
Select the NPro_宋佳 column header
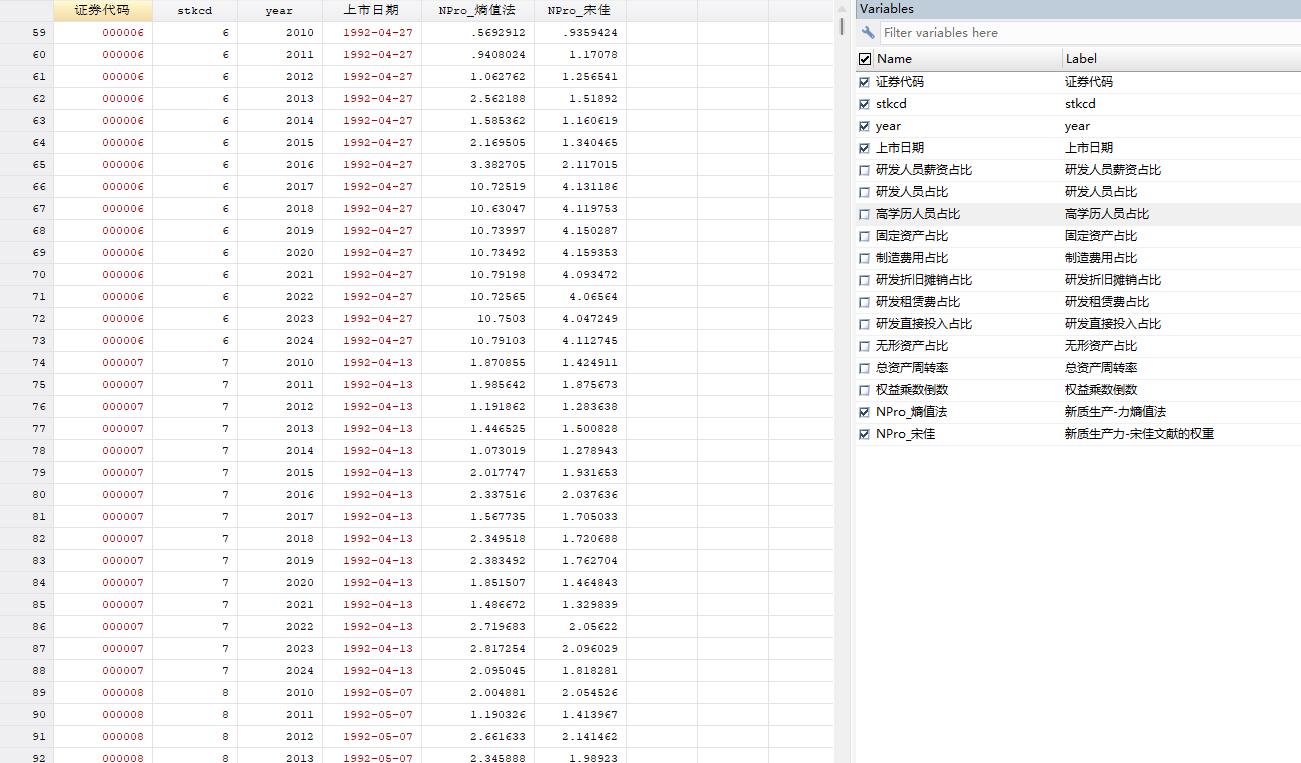click(x=577, y=9)
